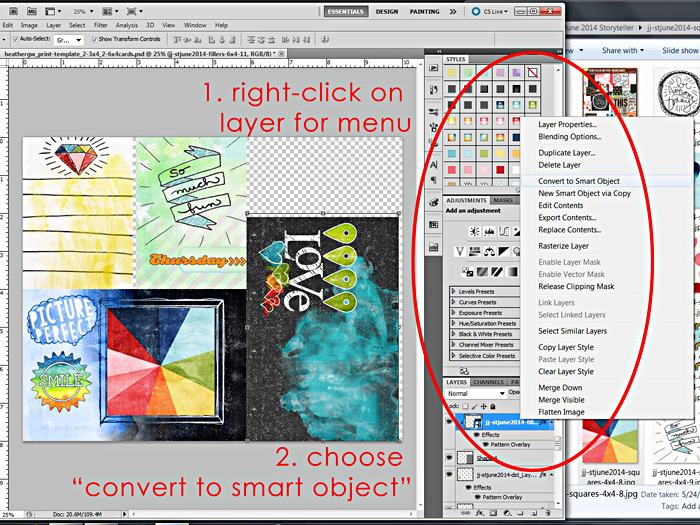Open the Swatches panel from the dock
Viewport: 700px width, 525px height.
click(433, 225)
